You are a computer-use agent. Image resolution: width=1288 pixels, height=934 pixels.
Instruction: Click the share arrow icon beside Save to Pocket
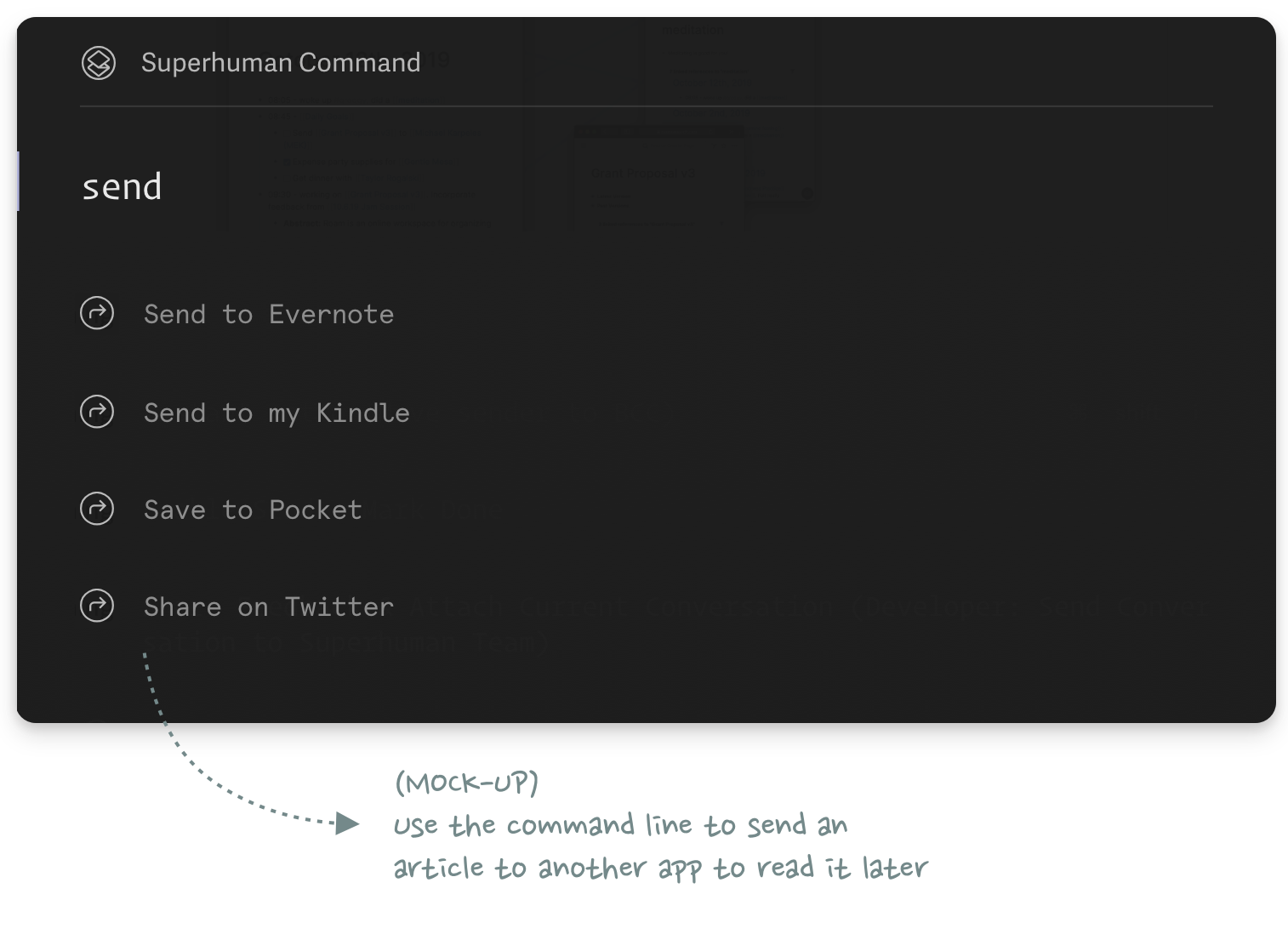97,509
